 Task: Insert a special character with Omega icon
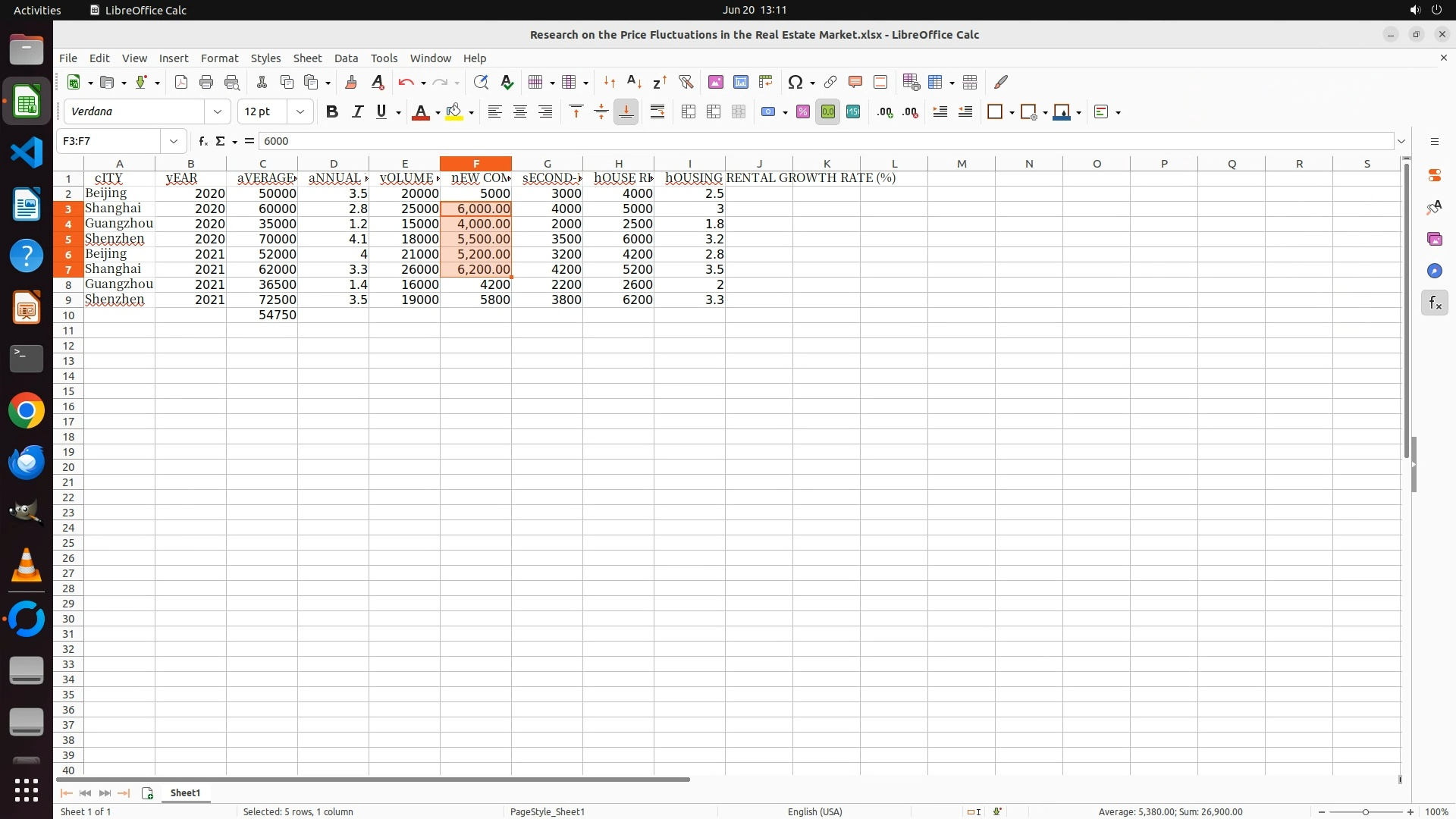coord(795,82)
